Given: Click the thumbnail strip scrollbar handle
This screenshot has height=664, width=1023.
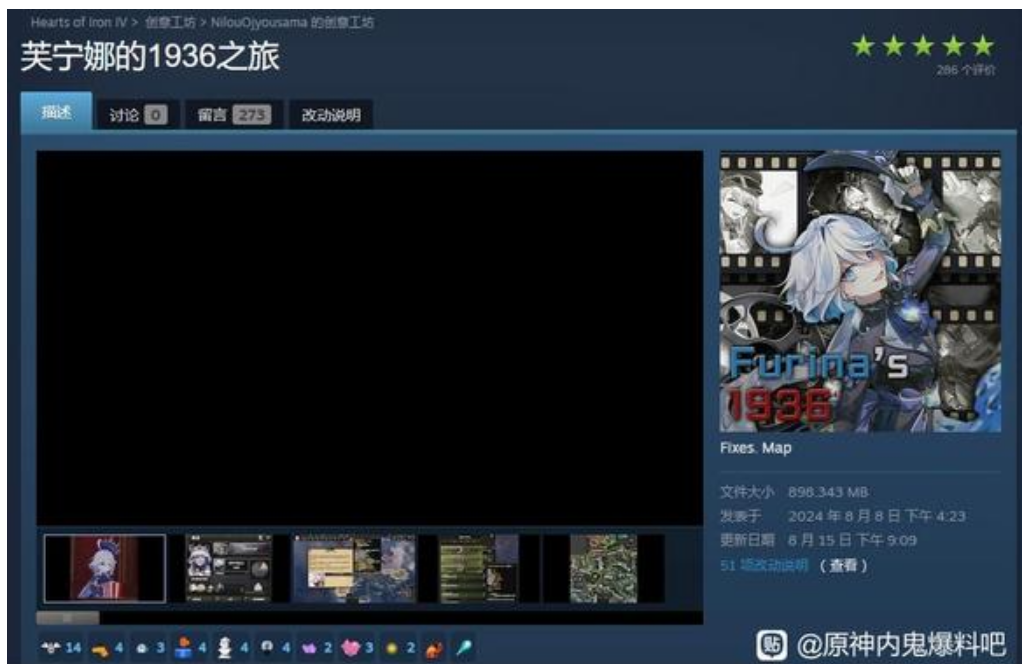Looking at the screenshot, I should pyautogui.click(x=68, y=617).
